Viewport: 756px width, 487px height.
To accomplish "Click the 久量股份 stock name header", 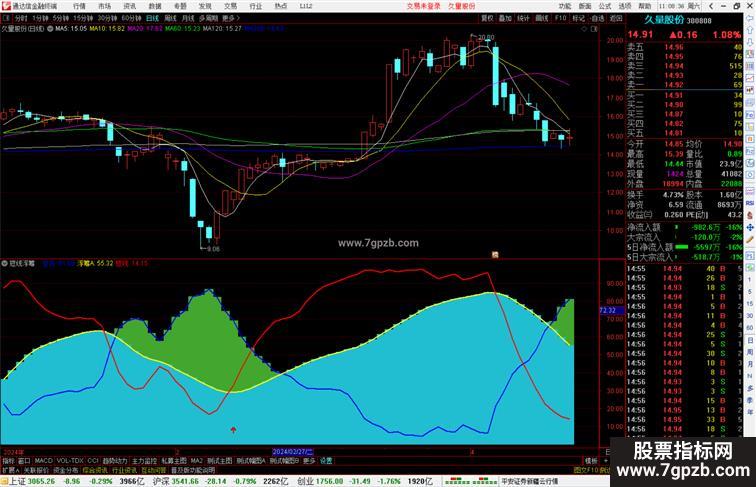I will [664, 20].
